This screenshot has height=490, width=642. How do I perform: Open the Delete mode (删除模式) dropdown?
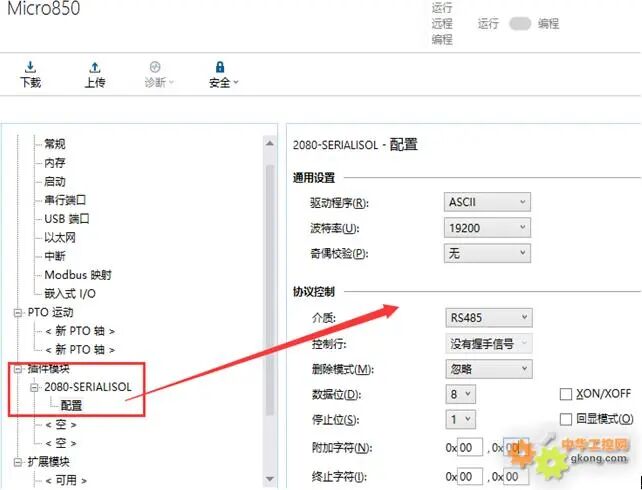point(489,369)
